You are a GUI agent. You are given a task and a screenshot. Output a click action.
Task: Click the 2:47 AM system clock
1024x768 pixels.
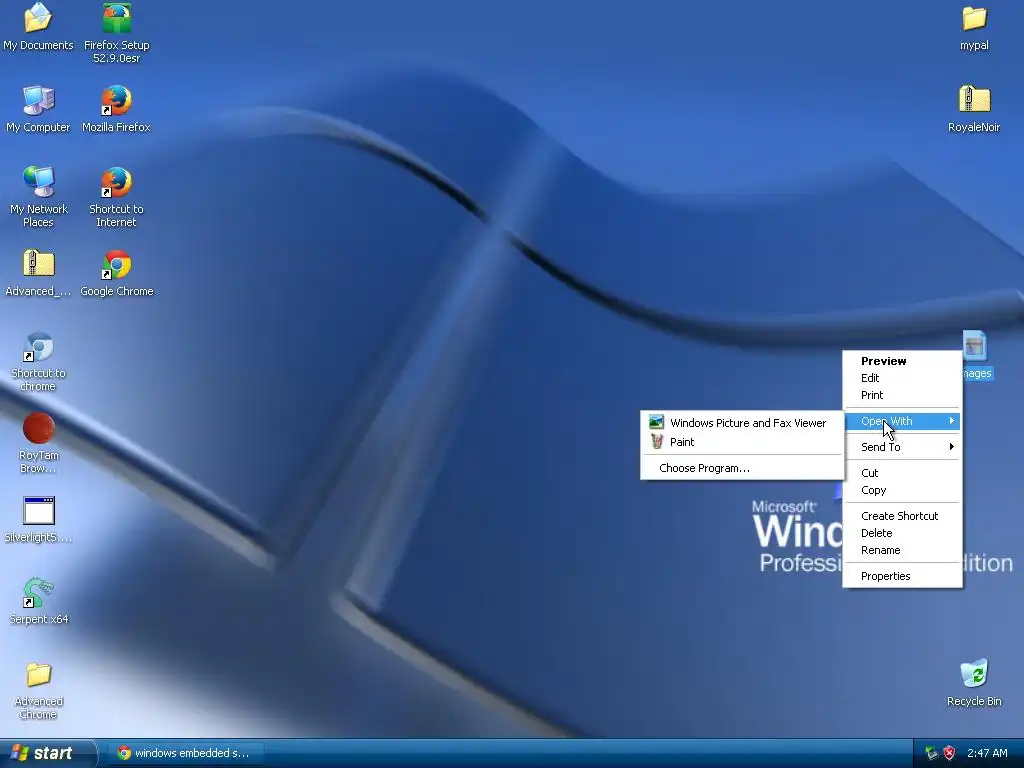click(x=987, y=753)
